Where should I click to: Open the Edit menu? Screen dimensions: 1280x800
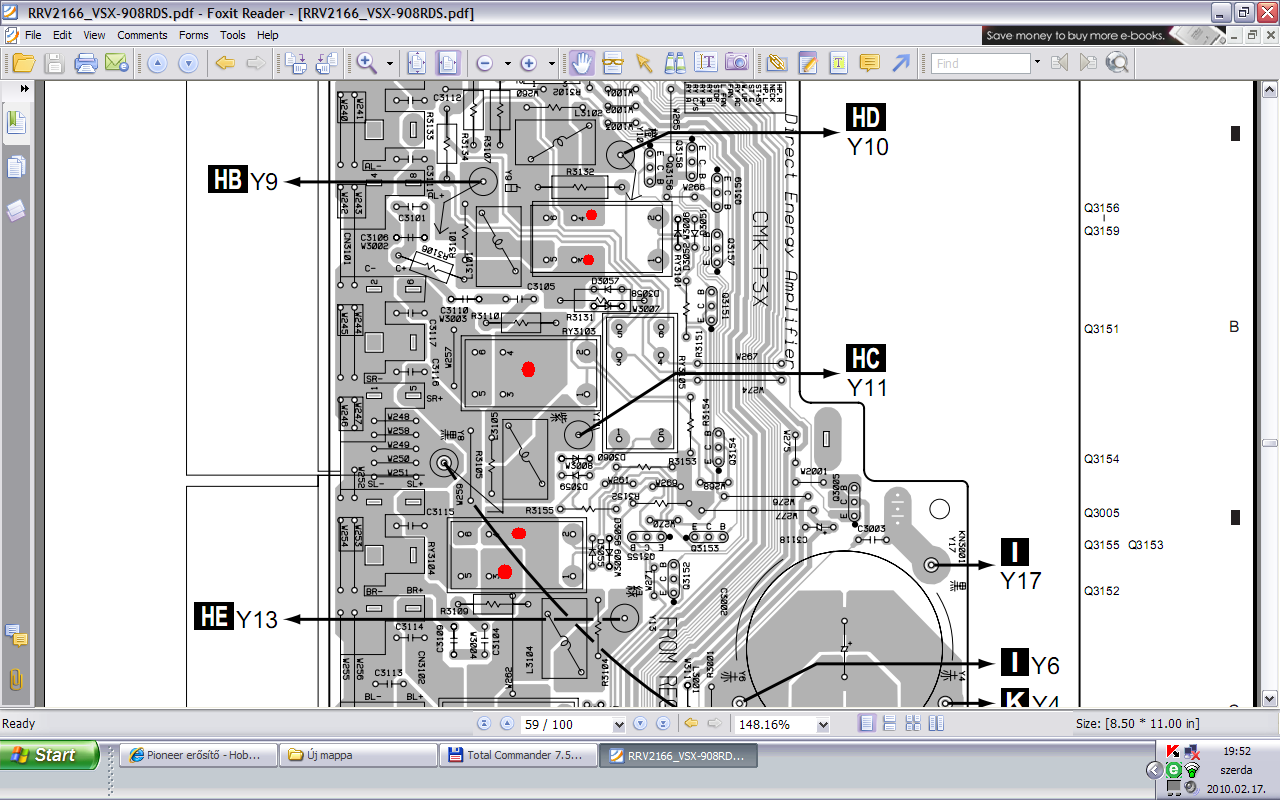tap(62, 35)
